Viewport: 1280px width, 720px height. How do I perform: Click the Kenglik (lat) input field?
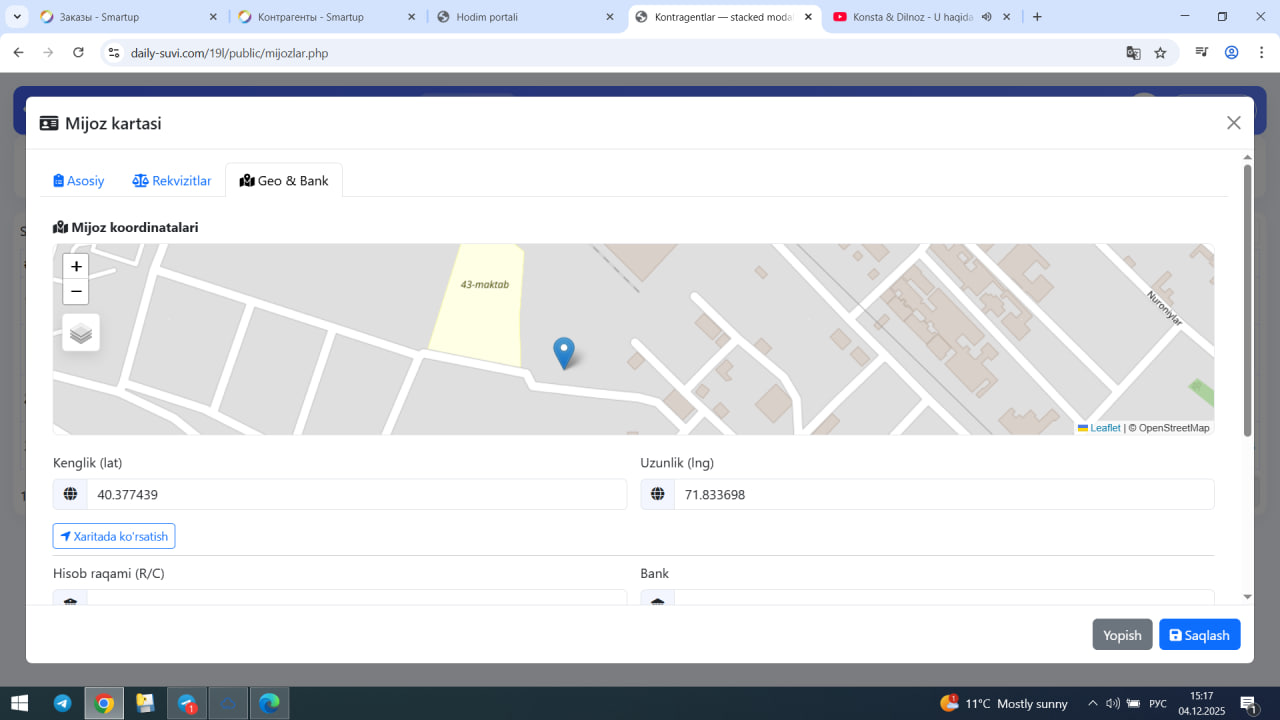[356, 494]
